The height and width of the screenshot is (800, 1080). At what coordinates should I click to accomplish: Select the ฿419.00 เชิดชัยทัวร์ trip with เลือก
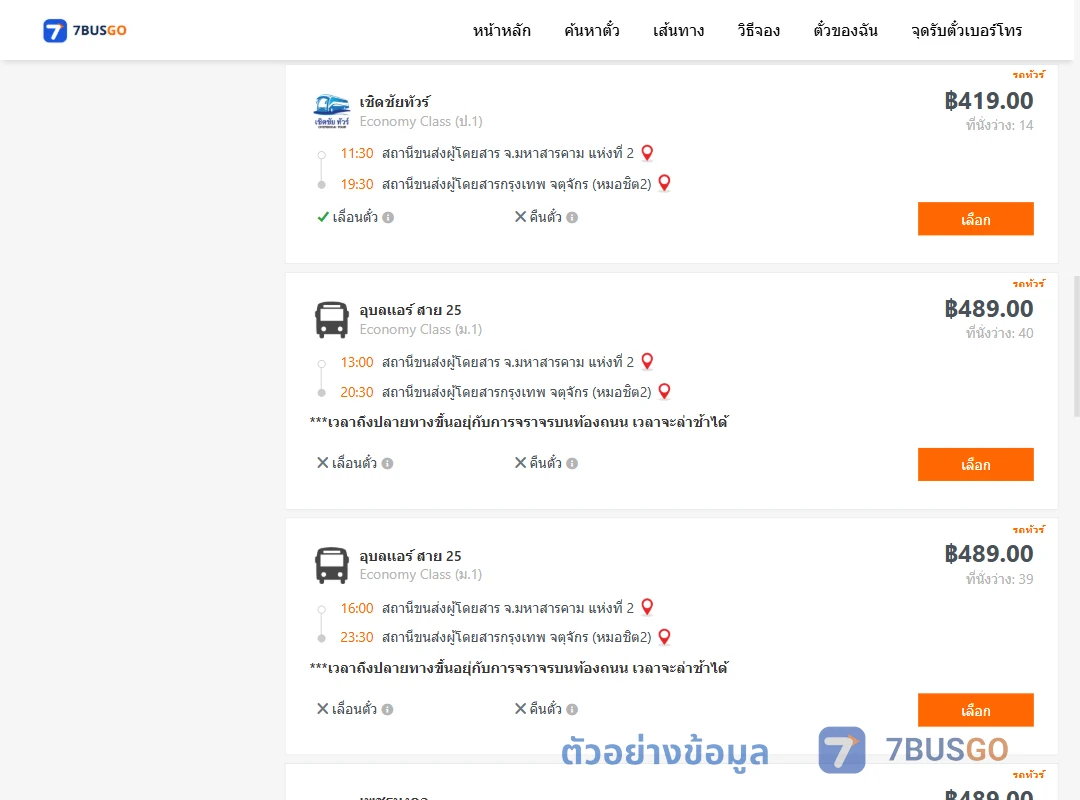coord(975,219)
